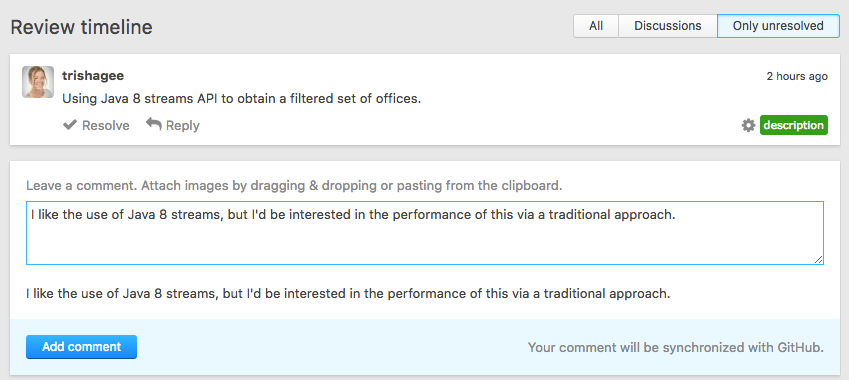
Task: Click the 'Using Java 8 streams API' description
Action: click(241, 99)
